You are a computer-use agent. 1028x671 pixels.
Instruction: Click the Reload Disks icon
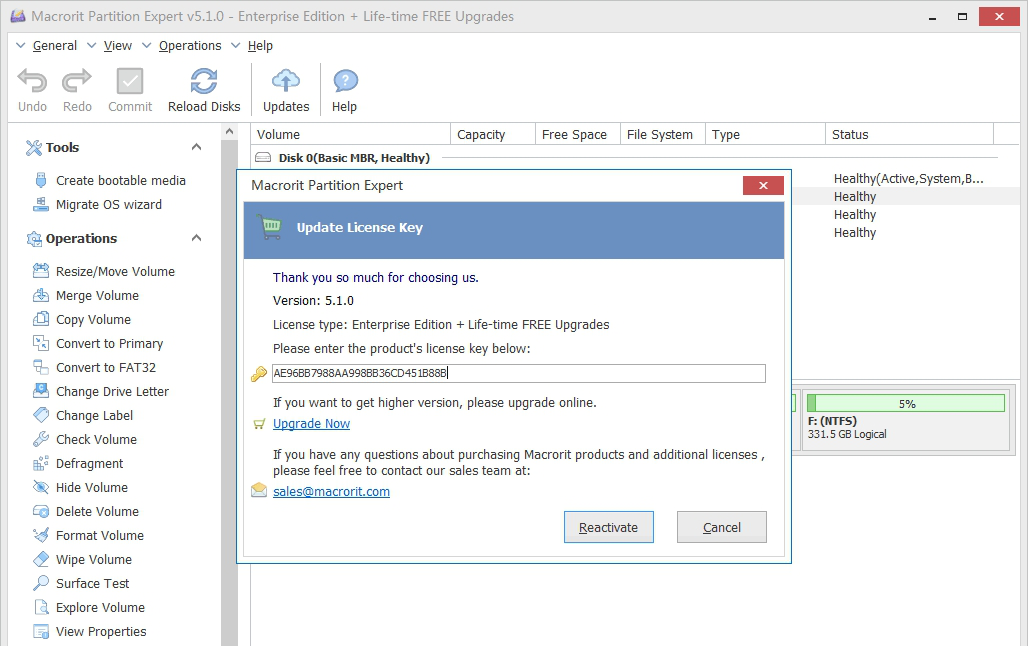pyautogui.click(x=204, y=81)
